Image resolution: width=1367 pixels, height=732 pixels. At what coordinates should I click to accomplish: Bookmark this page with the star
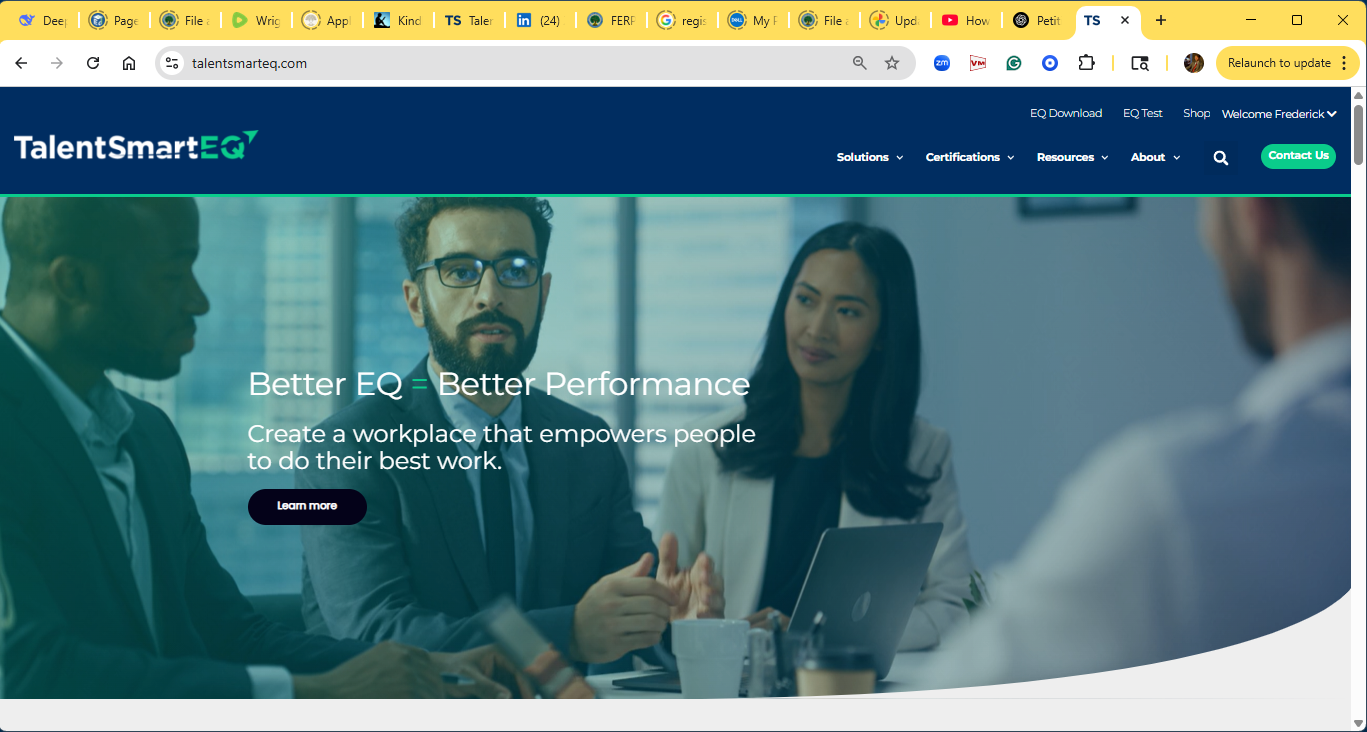(x=892, y=63)
